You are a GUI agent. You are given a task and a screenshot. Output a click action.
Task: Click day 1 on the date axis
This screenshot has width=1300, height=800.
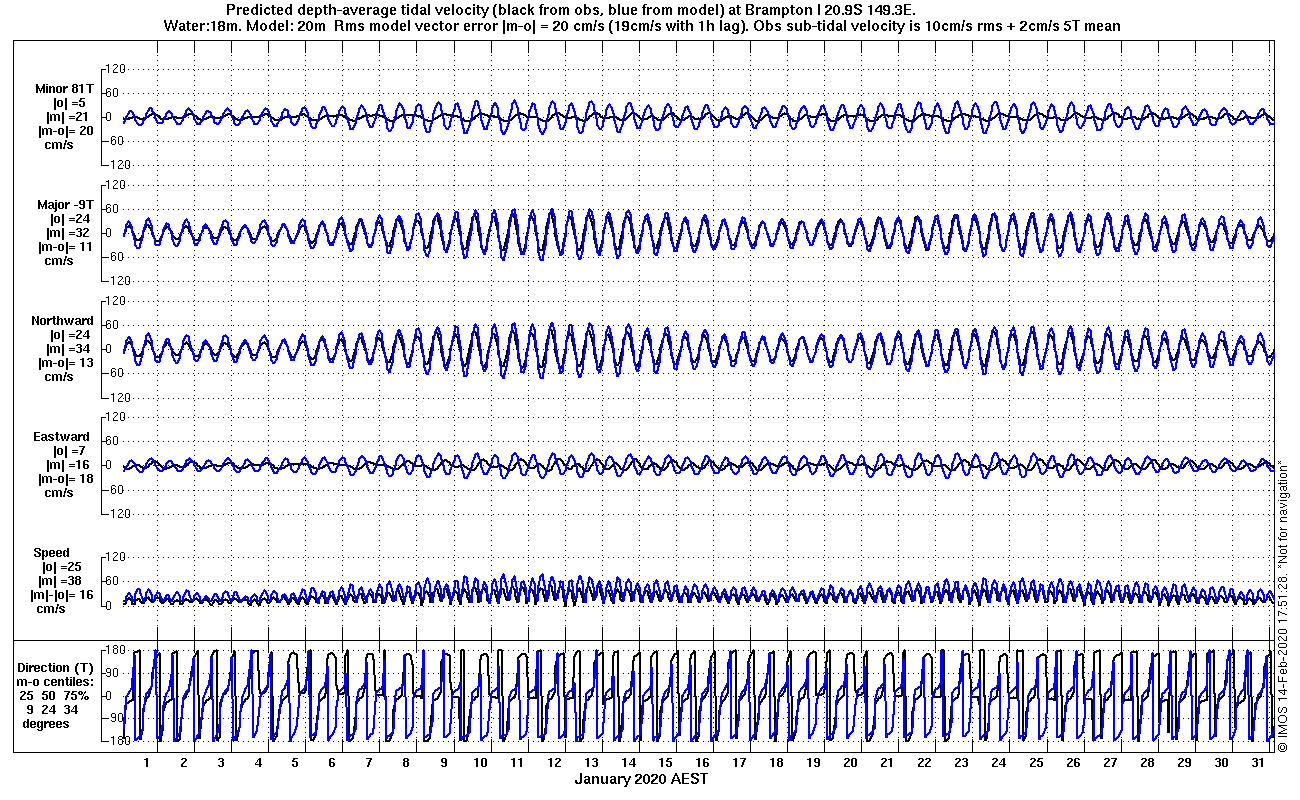point(146,763)
